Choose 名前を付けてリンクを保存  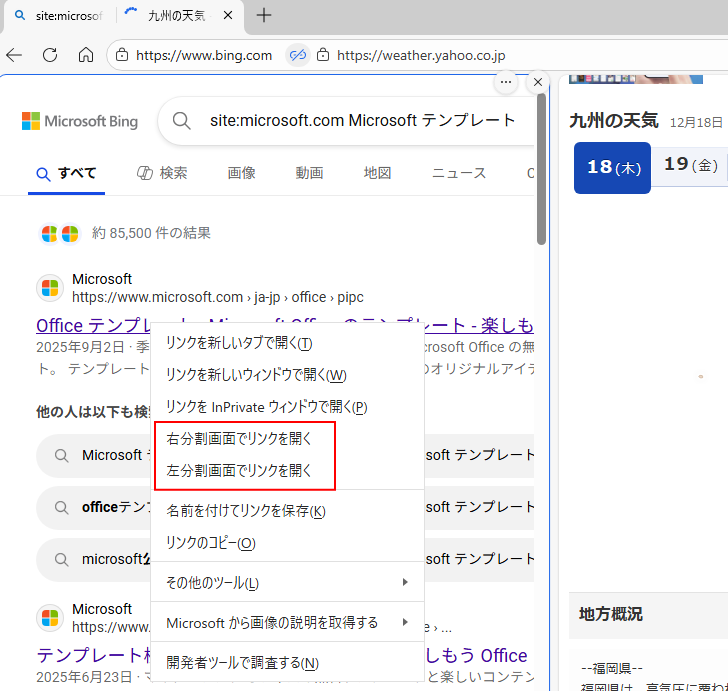tap(287, 511)
